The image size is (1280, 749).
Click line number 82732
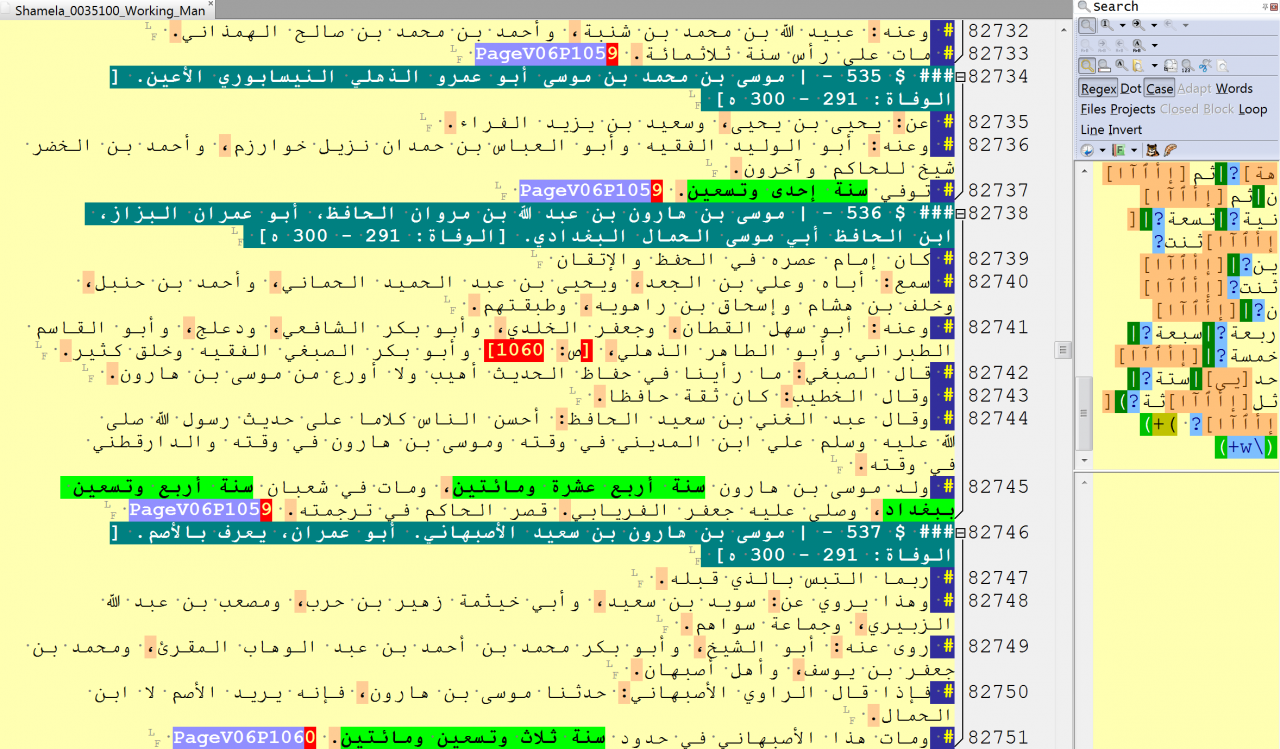[998, 31]
